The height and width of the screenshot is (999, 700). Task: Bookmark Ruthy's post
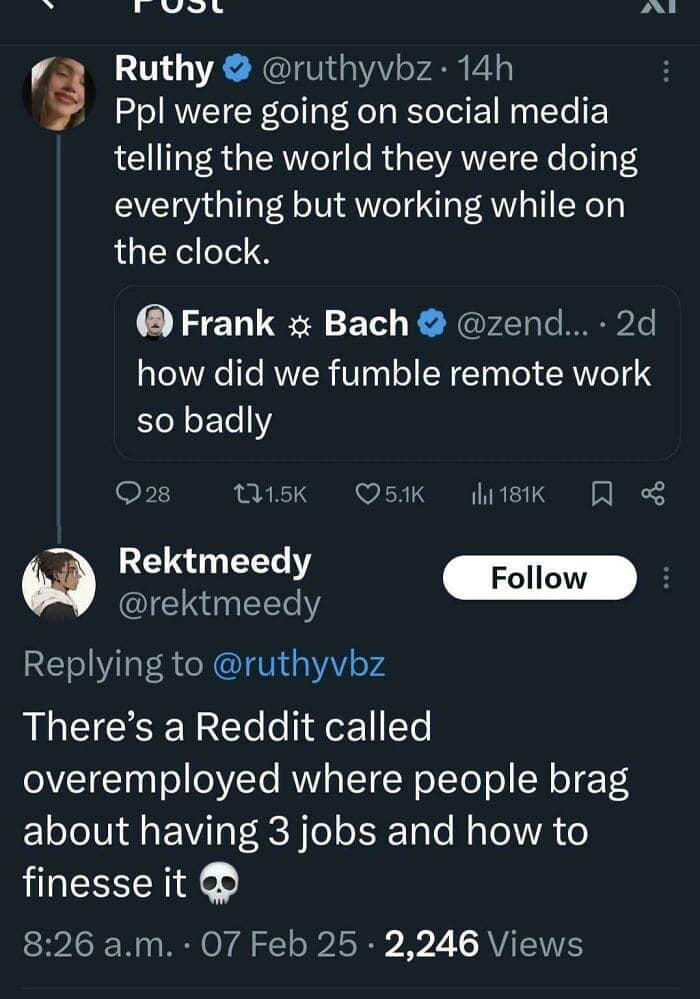(600, 494)
